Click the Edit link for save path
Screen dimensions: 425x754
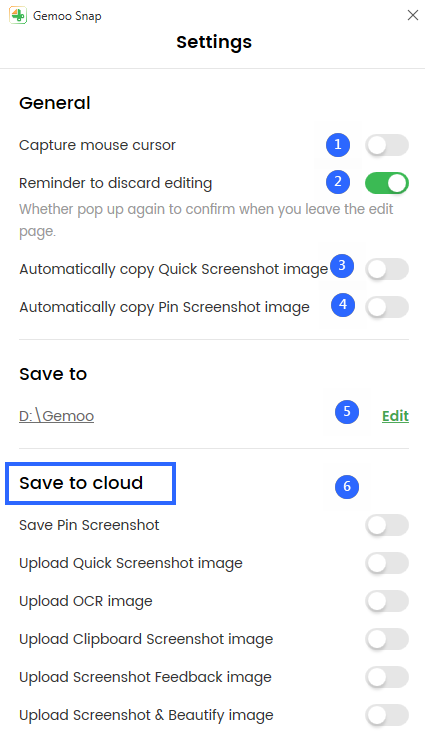(395, 416)
